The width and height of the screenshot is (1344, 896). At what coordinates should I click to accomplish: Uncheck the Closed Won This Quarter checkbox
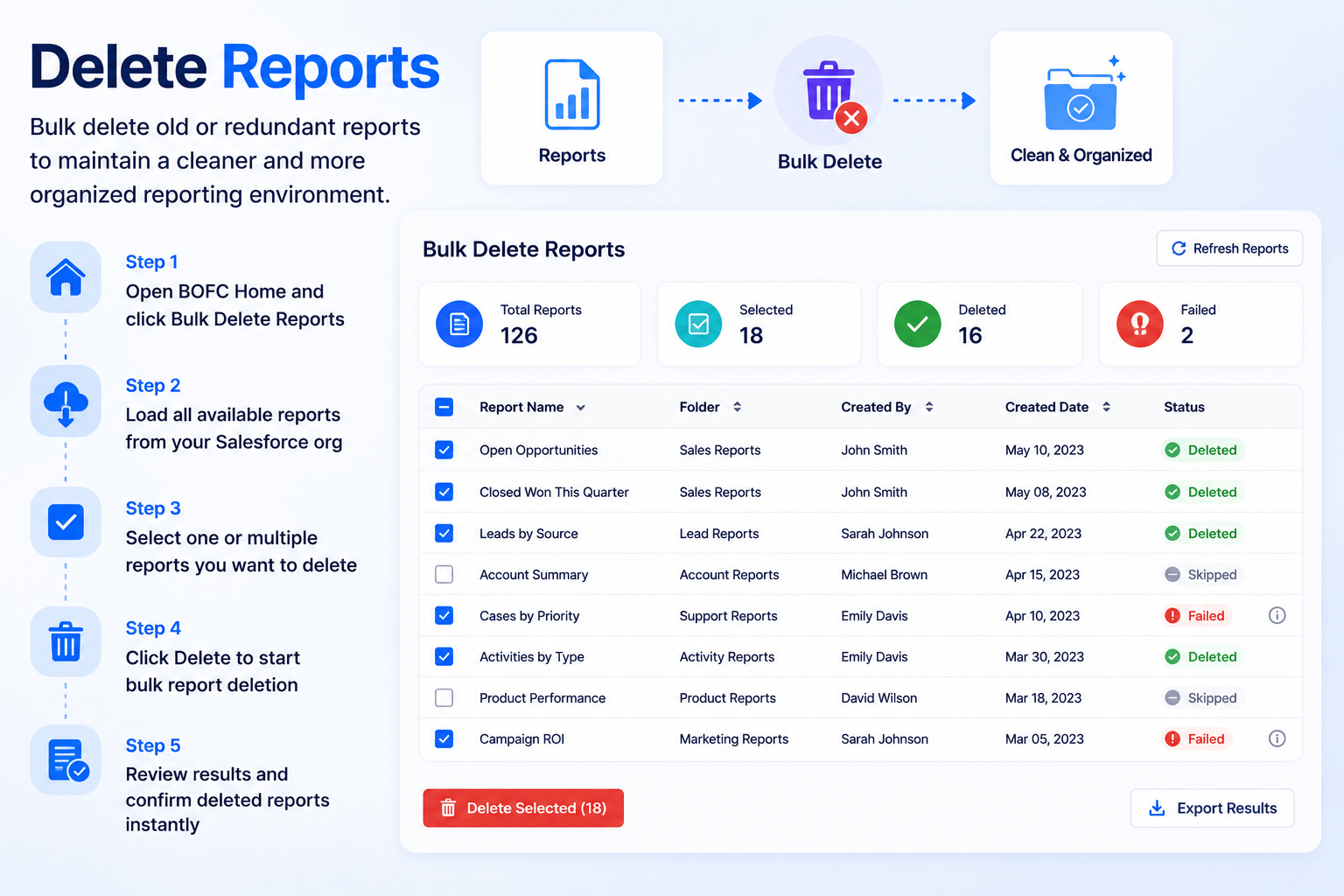[x=444, y=492]
